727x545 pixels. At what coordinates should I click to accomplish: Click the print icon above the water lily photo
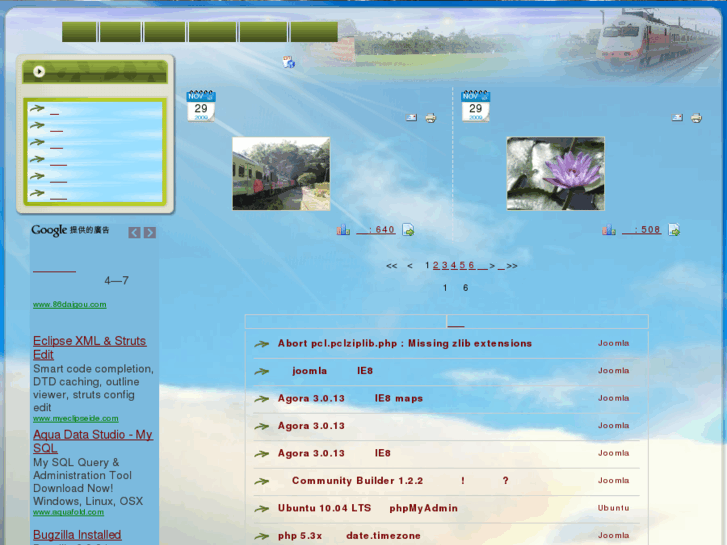[x=696, y=118]
